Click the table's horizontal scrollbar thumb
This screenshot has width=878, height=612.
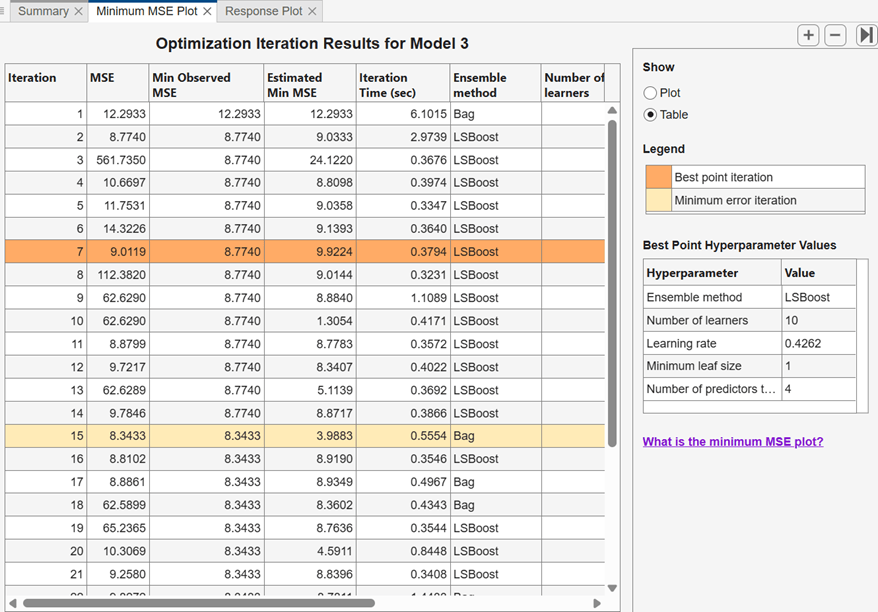click(199, 603)
